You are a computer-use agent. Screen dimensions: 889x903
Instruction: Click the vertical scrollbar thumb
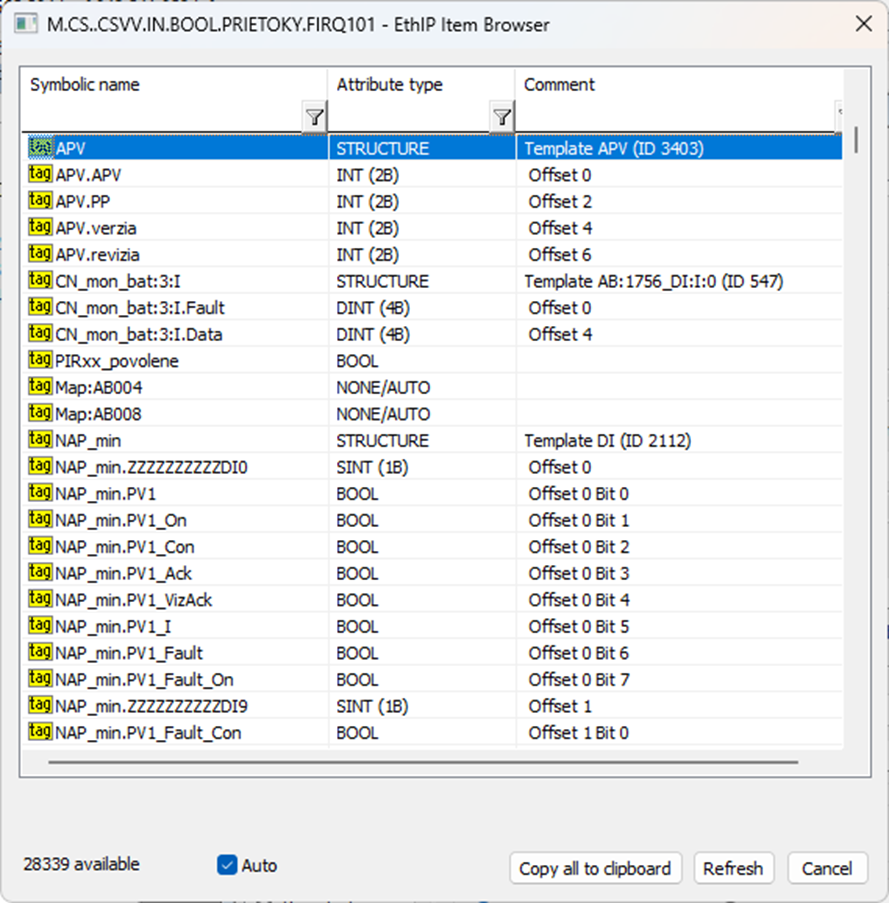click(857, 139)
